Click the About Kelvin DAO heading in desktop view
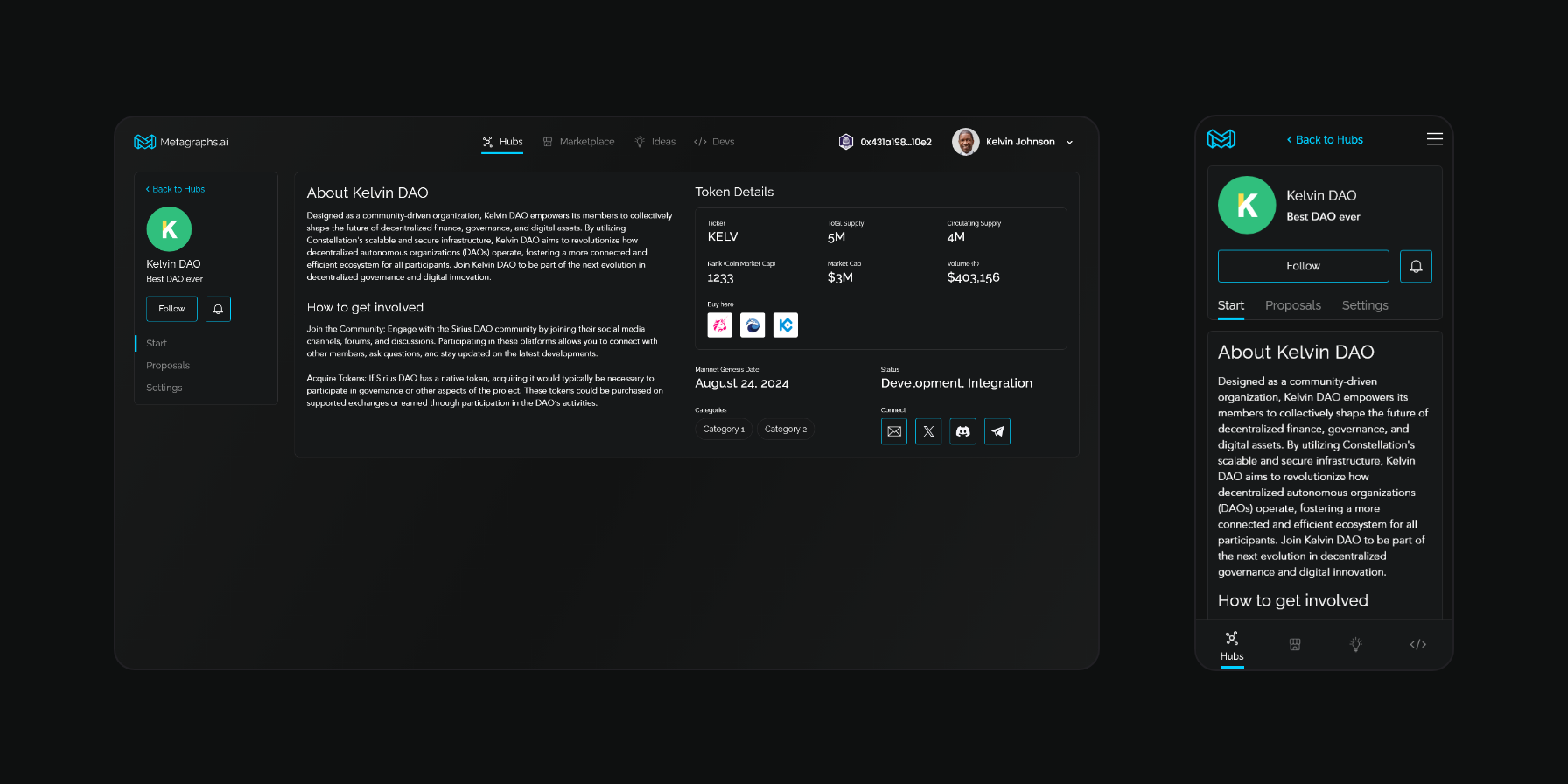The height and width of the screenshot is (784, 1568). (x=367, y=193)
